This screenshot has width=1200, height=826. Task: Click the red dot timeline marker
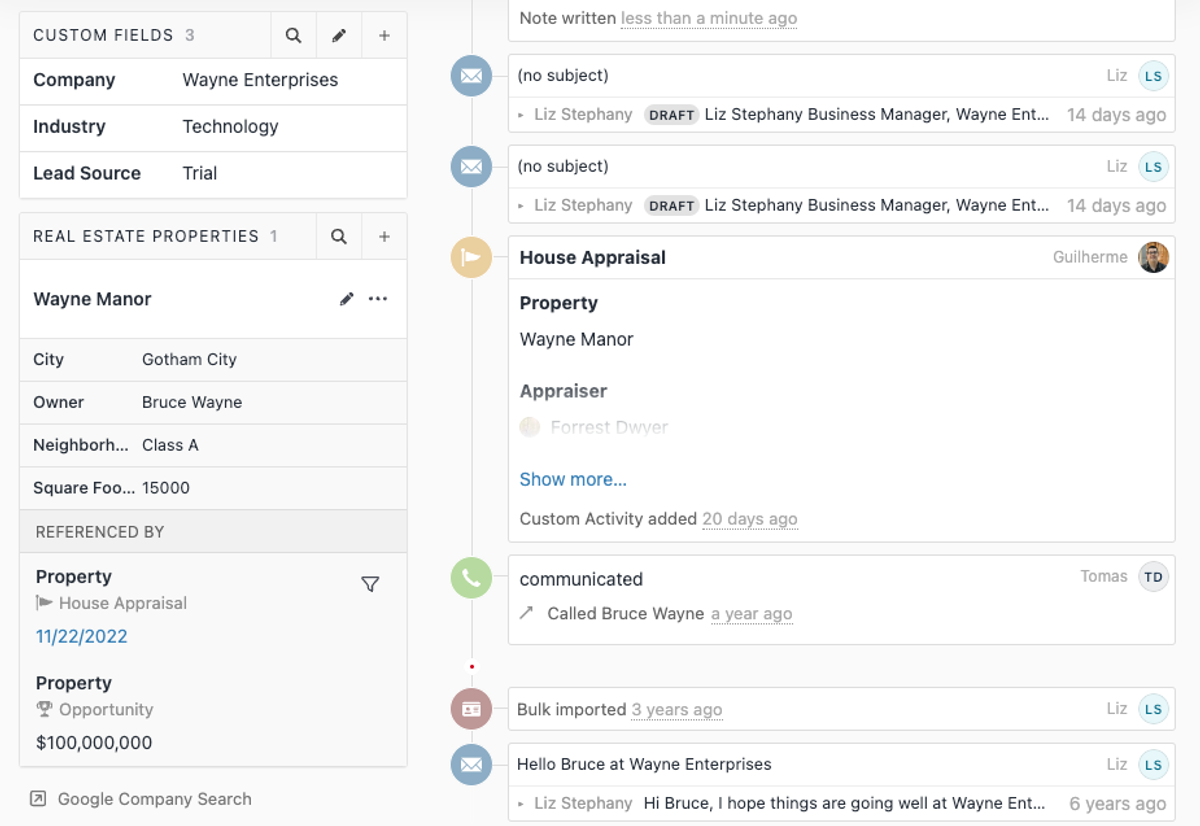tap(472, 667)
